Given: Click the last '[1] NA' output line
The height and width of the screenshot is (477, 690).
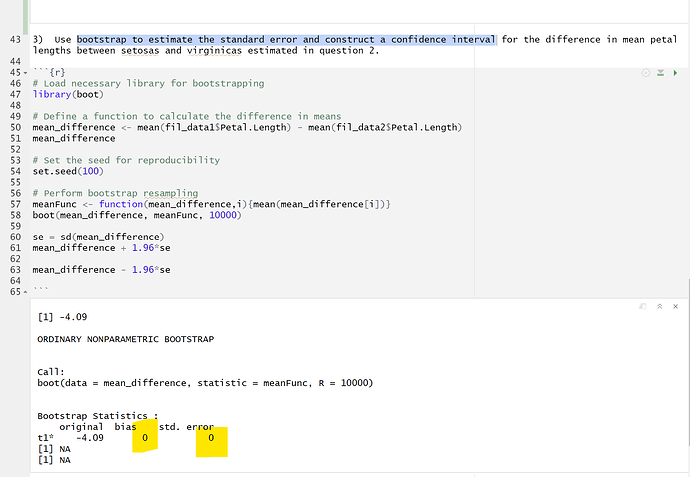Looking at the screenshot, I should click(54, 460).
